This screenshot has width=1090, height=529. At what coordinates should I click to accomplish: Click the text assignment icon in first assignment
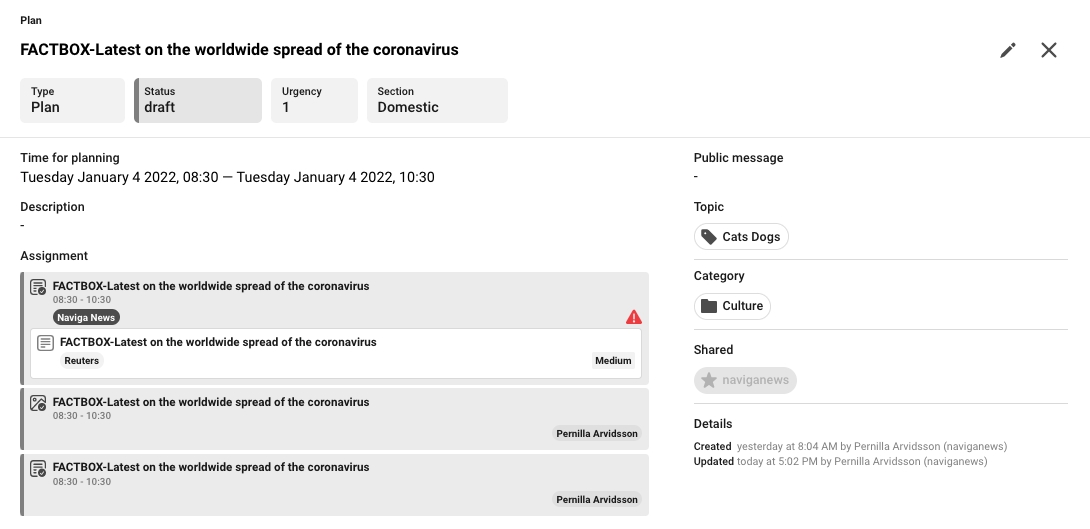38,287
